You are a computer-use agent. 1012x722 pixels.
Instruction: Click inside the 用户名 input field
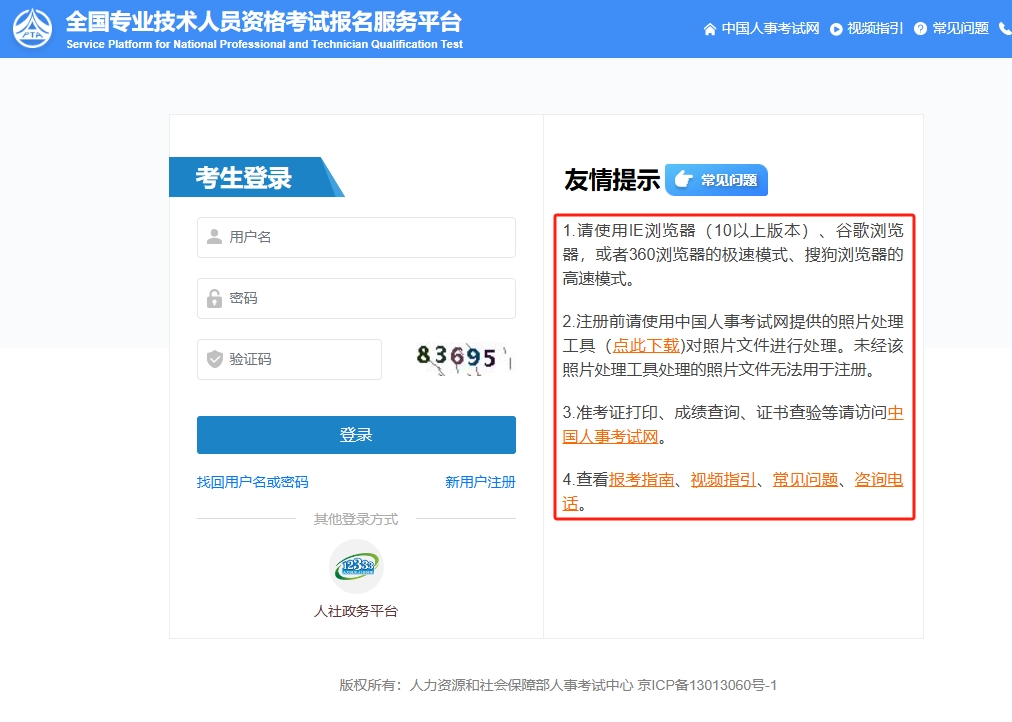click(356, 237)
